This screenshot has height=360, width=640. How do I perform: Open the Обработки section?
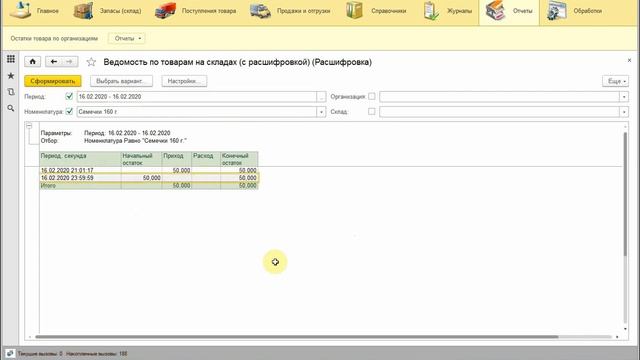[x=574, y=11]
